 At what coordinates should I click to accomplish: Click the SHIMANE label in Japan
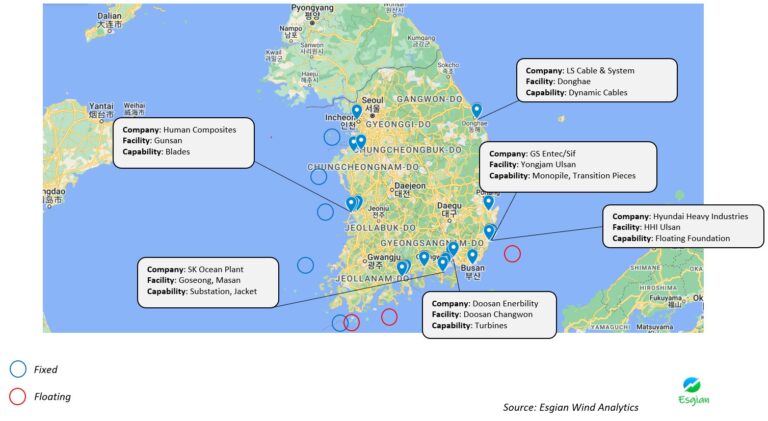(645, 268)
